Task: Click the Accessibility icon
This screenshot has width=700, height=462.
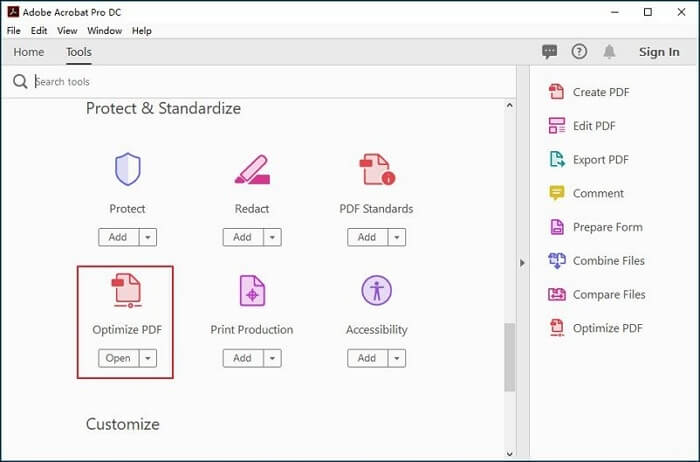Action: click(376, 290)
